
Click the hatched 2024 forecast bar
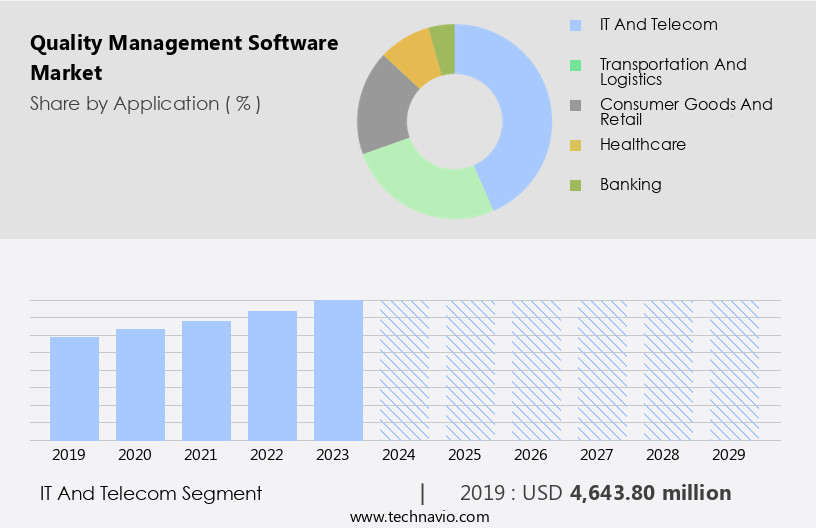click(x=404, y=370)
